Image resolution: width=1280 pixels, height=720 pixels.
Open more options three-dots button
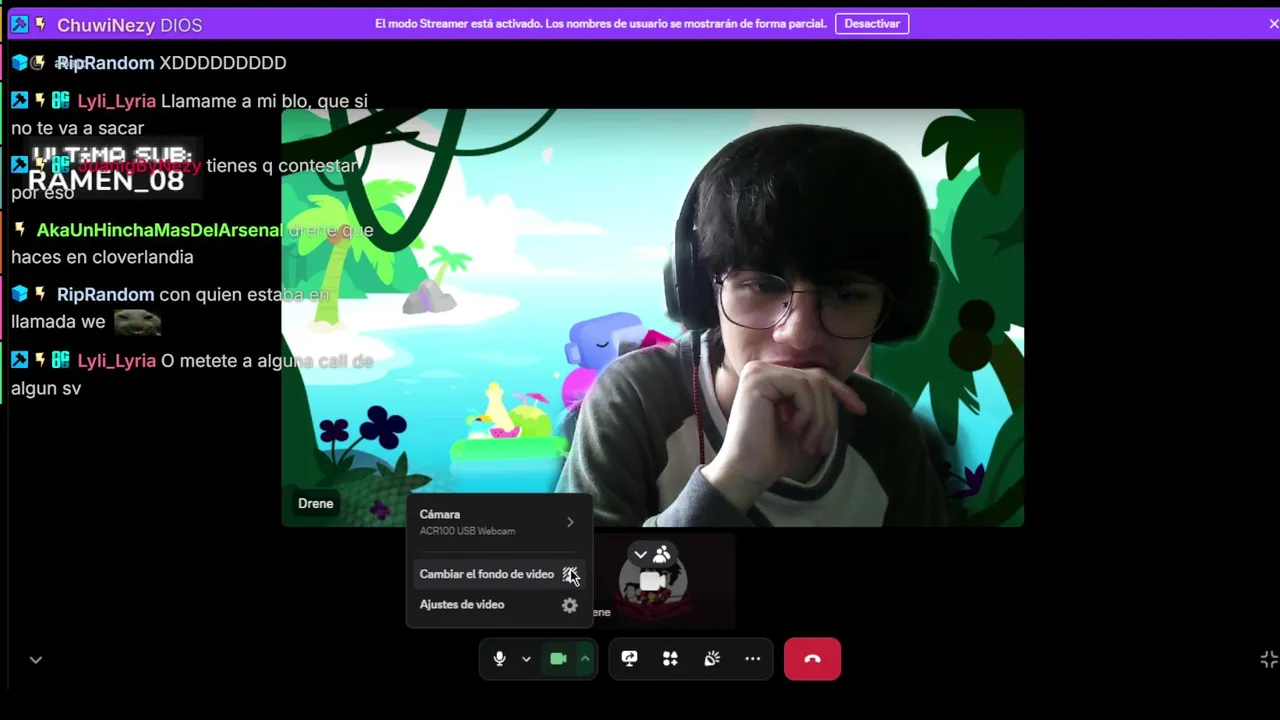coord(753,659)
